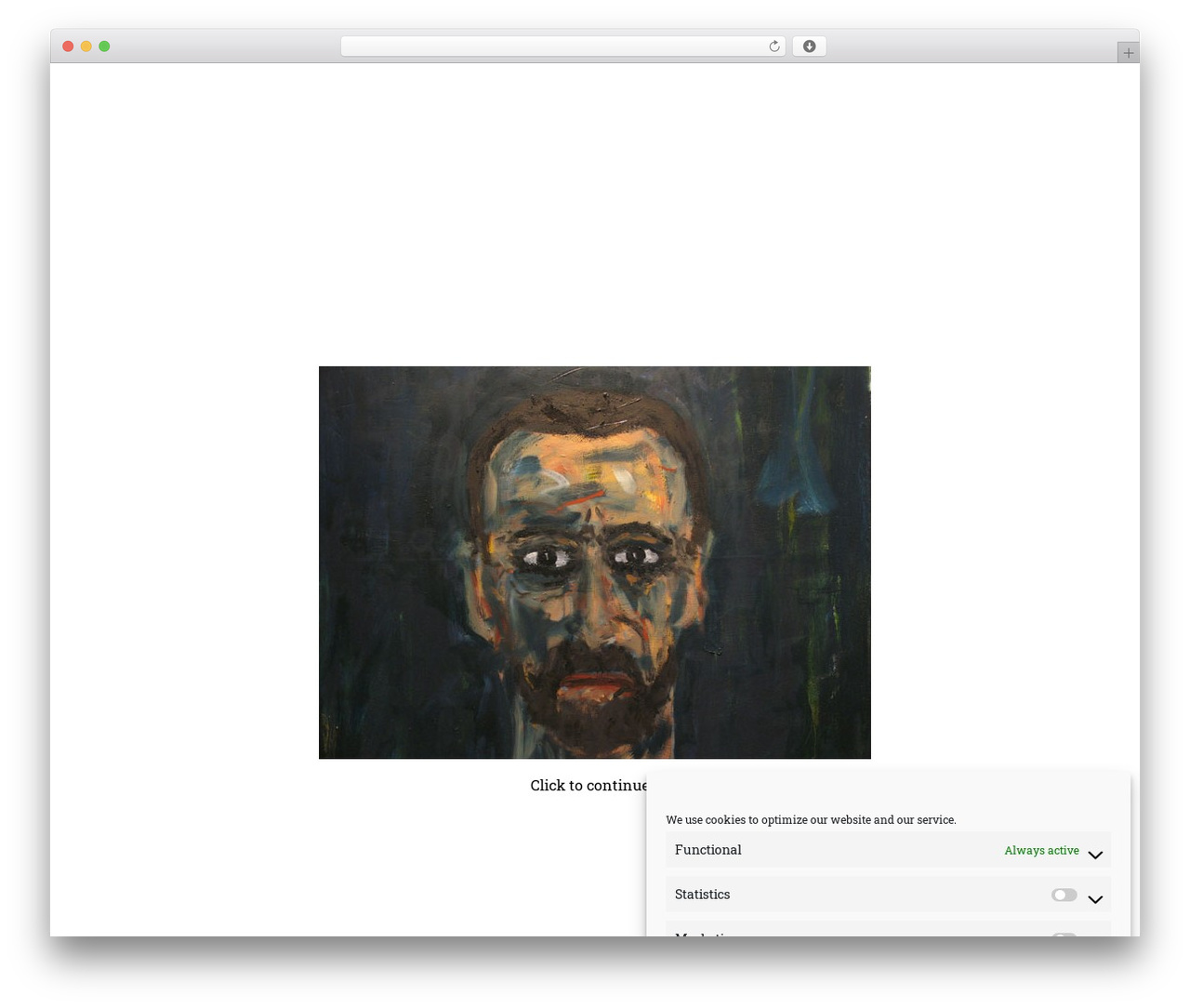Click the 'Click to continue' link
Screen dimensions: 1190x1008
tap(588, 785)
